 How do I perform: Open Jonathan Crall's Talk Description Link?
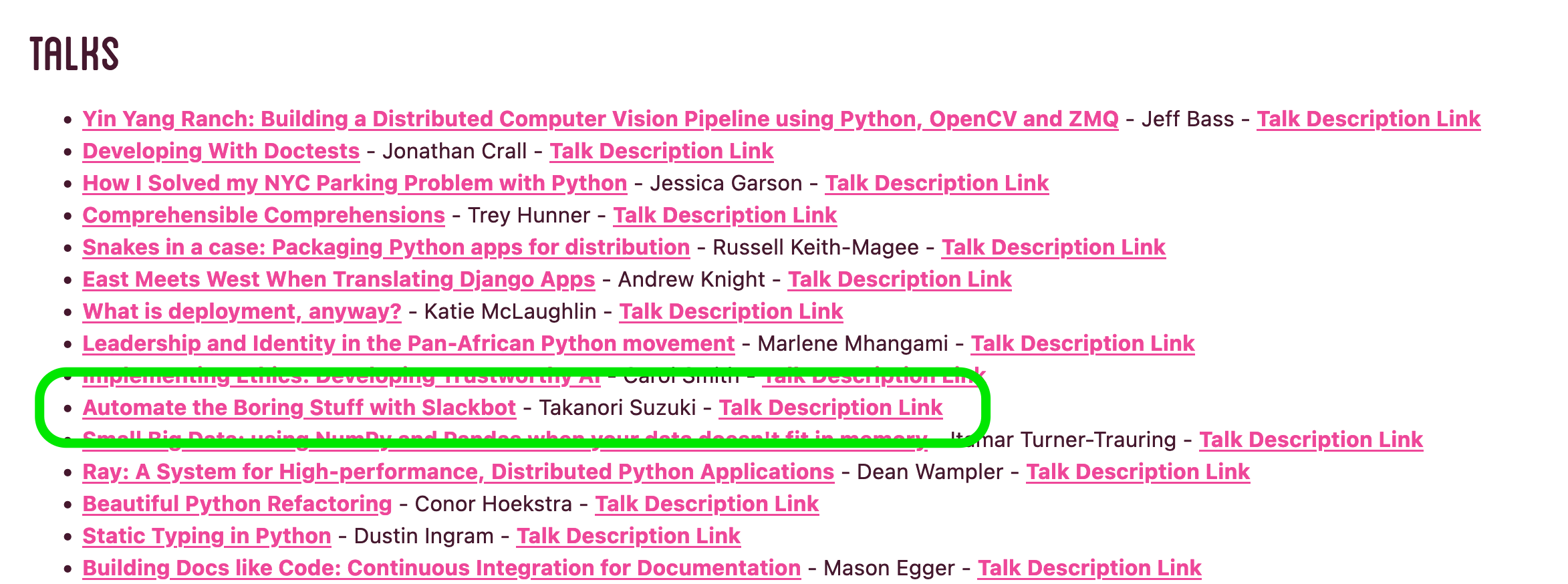(x=661, y=151)
